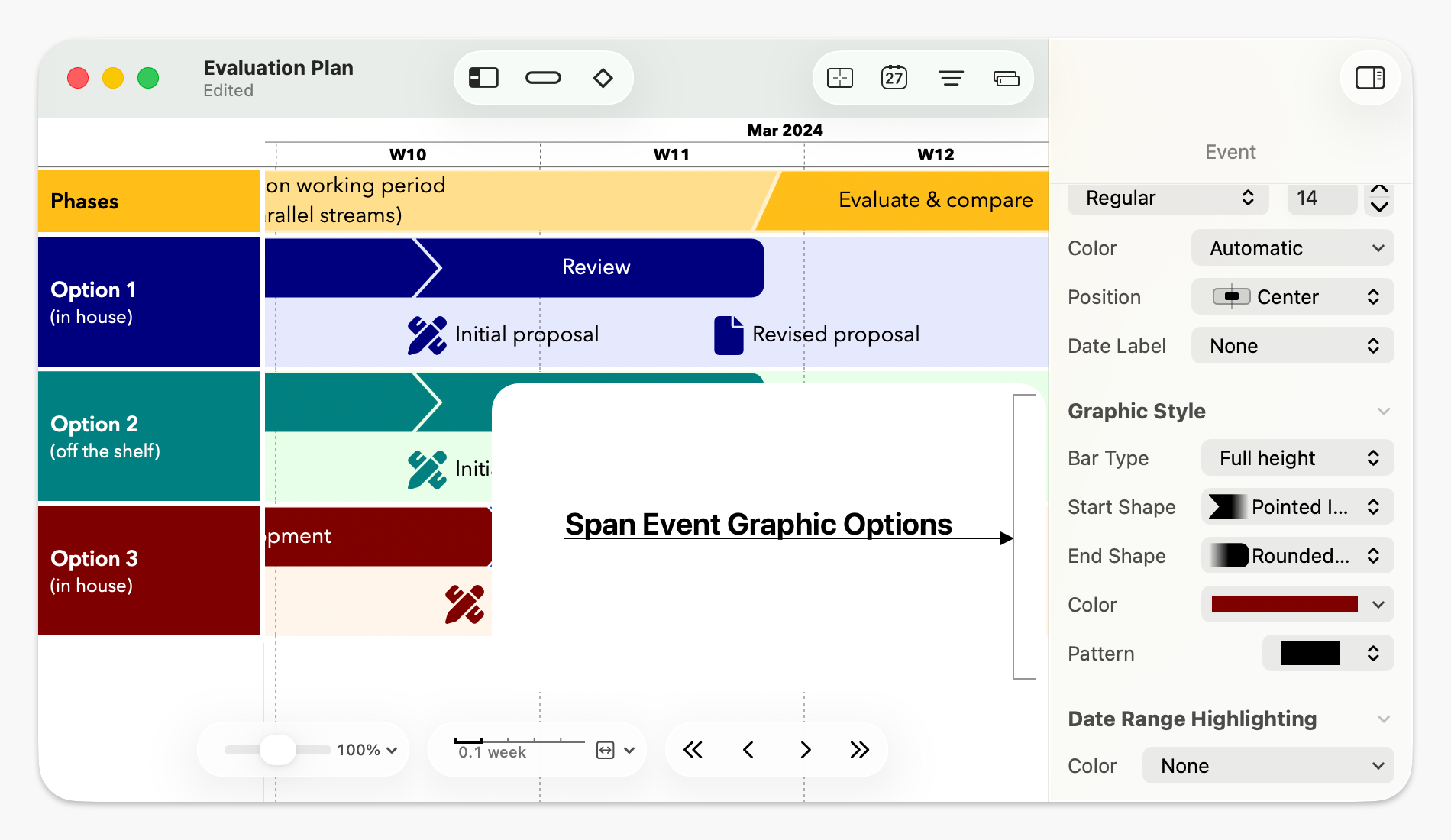This screenshot has height=840, width=1451.
Task: Open the Position dropdown showing Center
Action: coord(1291,296)
